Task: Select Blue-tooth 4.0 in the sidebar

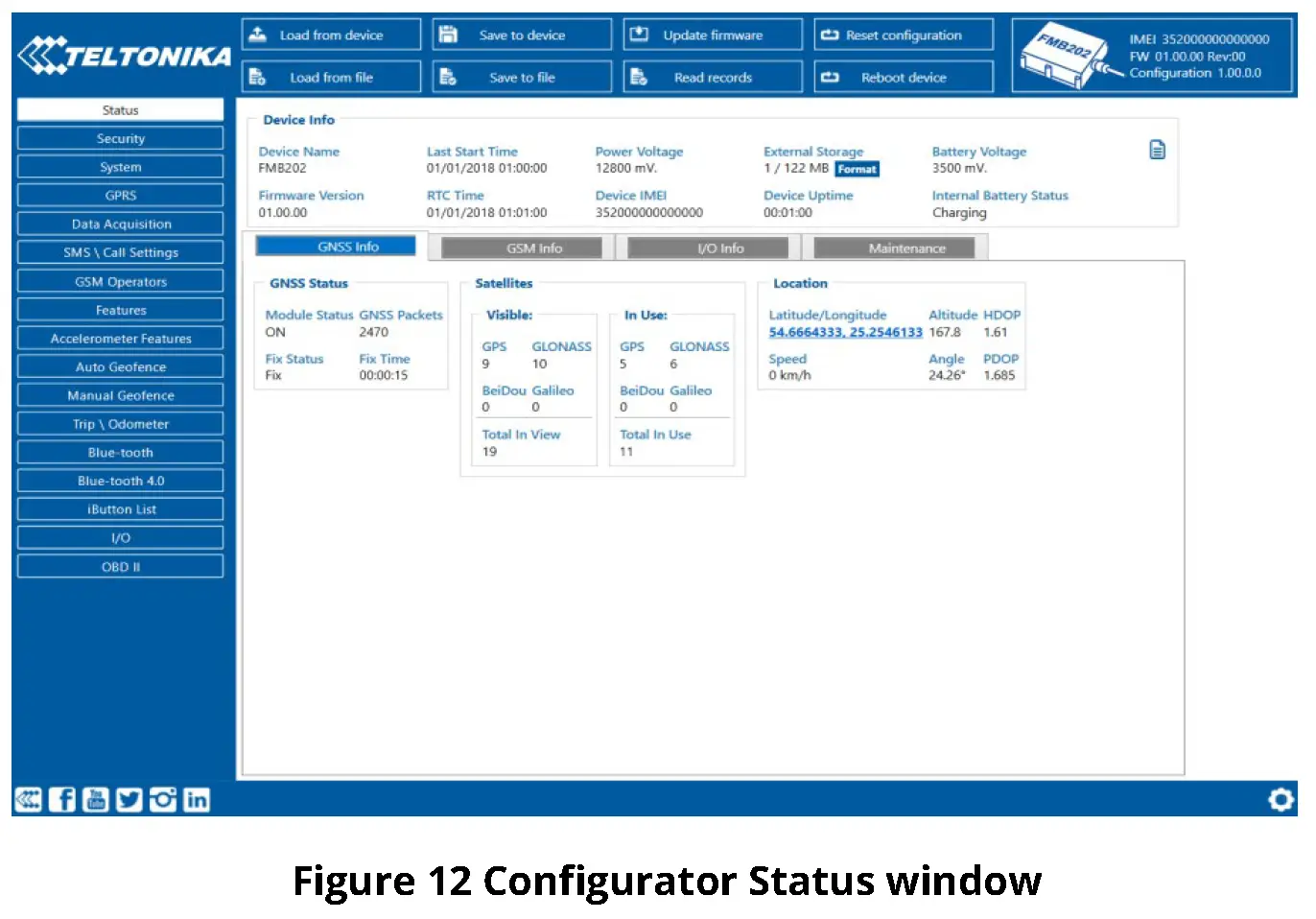Action: pos(120,481)
